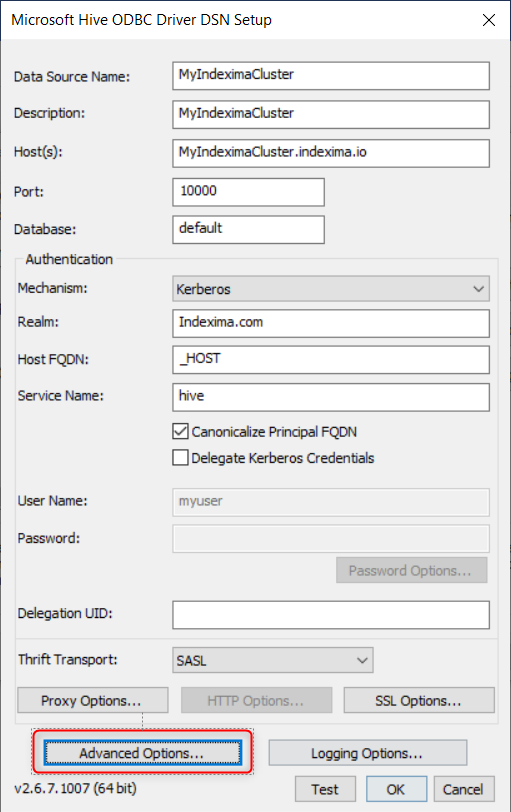Open Advanced Options dialog
The width and height of the screenshot is (511, 812).
(142, 753)
